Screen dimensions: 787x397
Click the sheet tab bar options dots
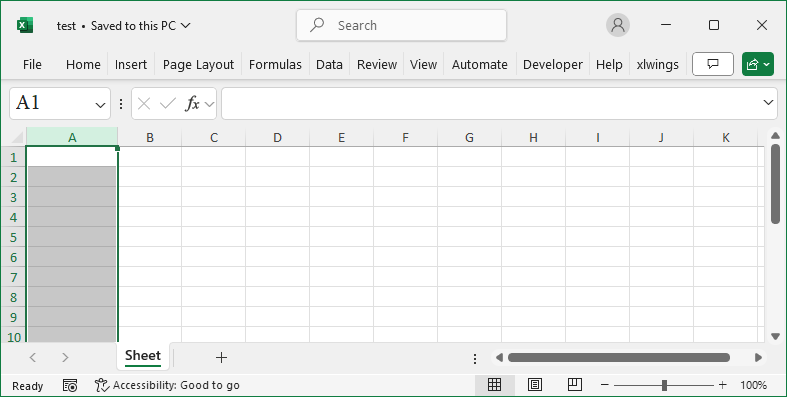[475, 358]
